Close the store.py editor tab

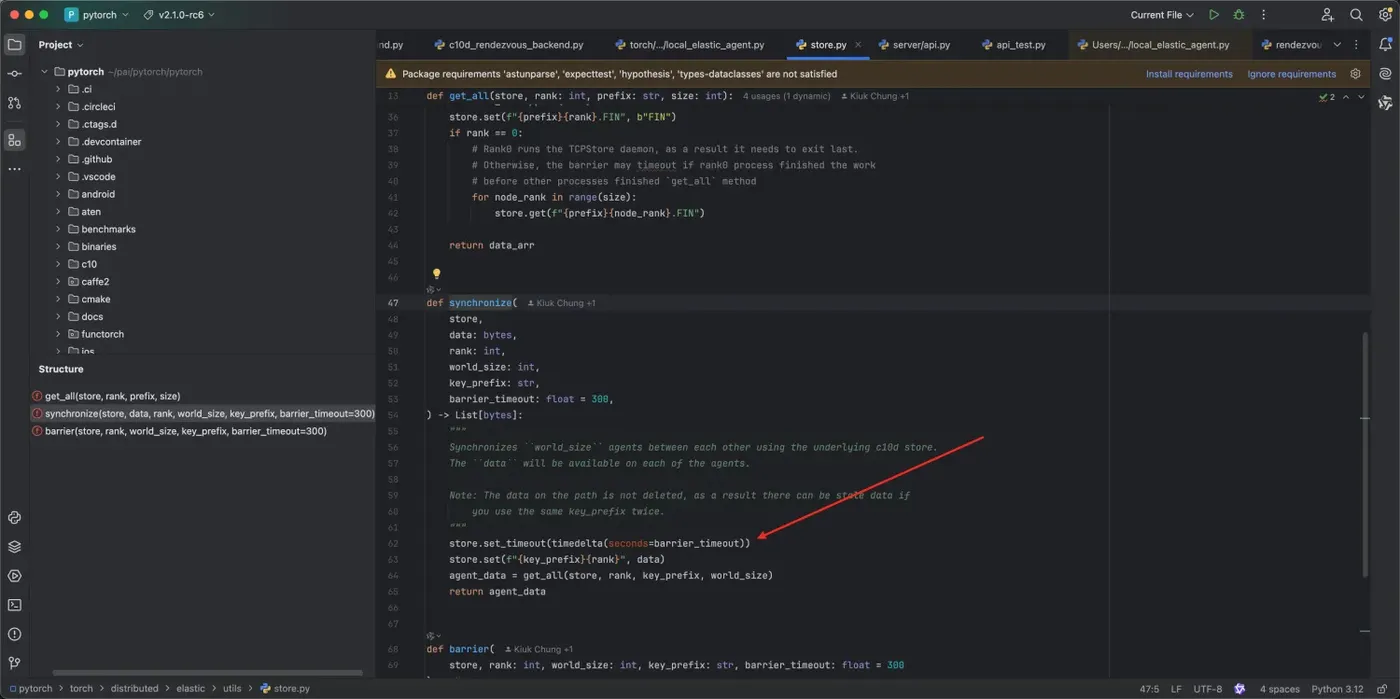pyautogui.click(x=858, y=45)
